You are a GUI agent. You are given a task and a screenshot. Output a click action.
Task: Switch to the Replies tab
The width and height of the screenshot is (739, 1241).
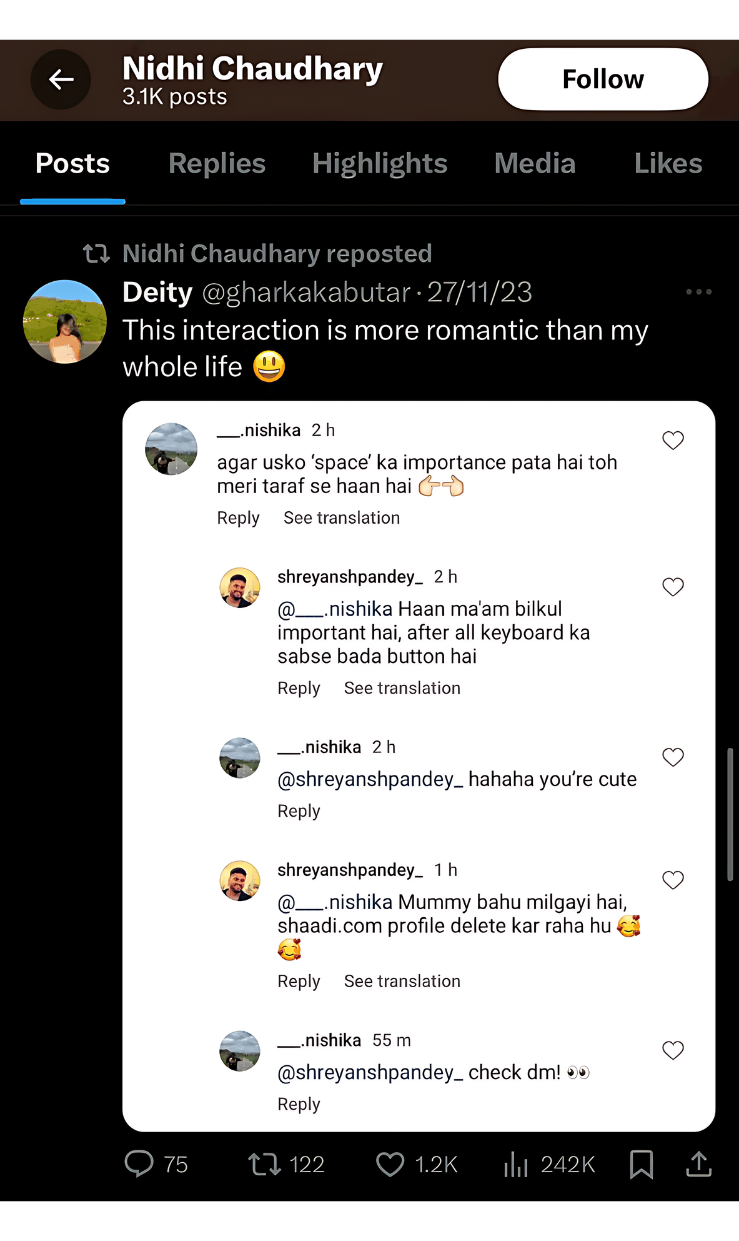tap(217, 163)
